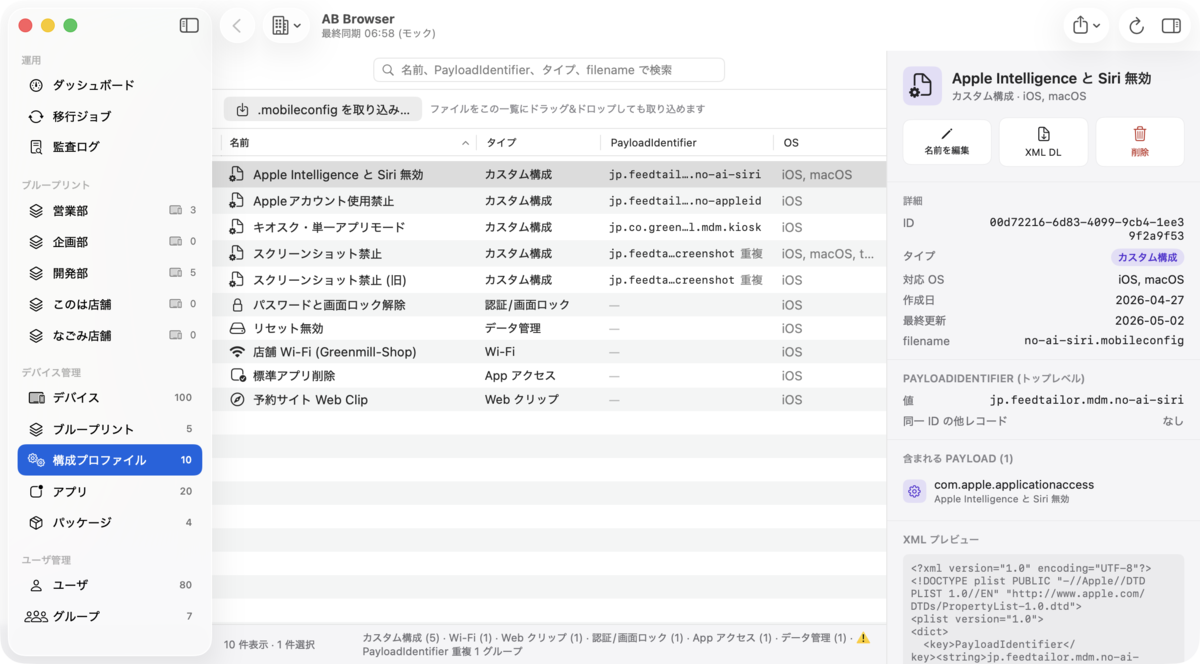Open the share export dropdown

pyautogui.click(x=1086, y=26)
